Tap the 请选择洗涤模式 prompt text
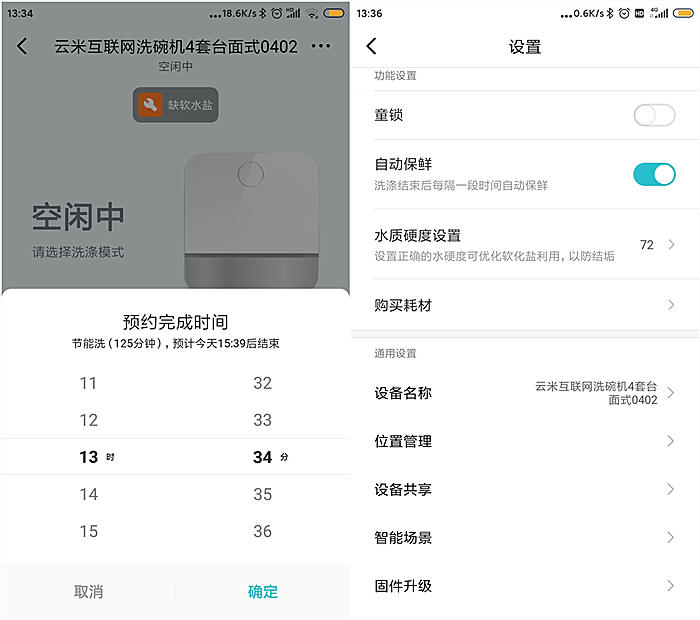The width and height of the screenshot is (700, 620). [x=78, y=252]
